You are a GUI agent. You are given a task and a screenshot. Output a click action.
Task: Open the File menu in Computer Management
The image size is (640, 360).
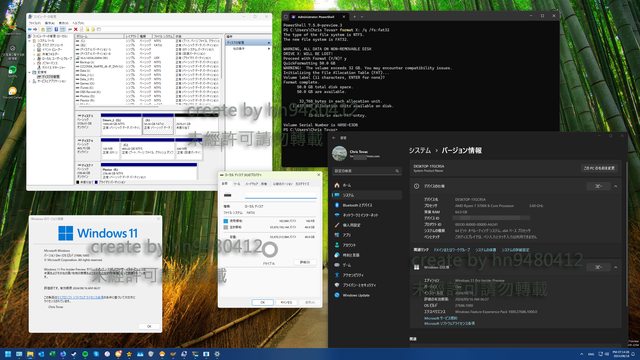(x=34, y=23)
